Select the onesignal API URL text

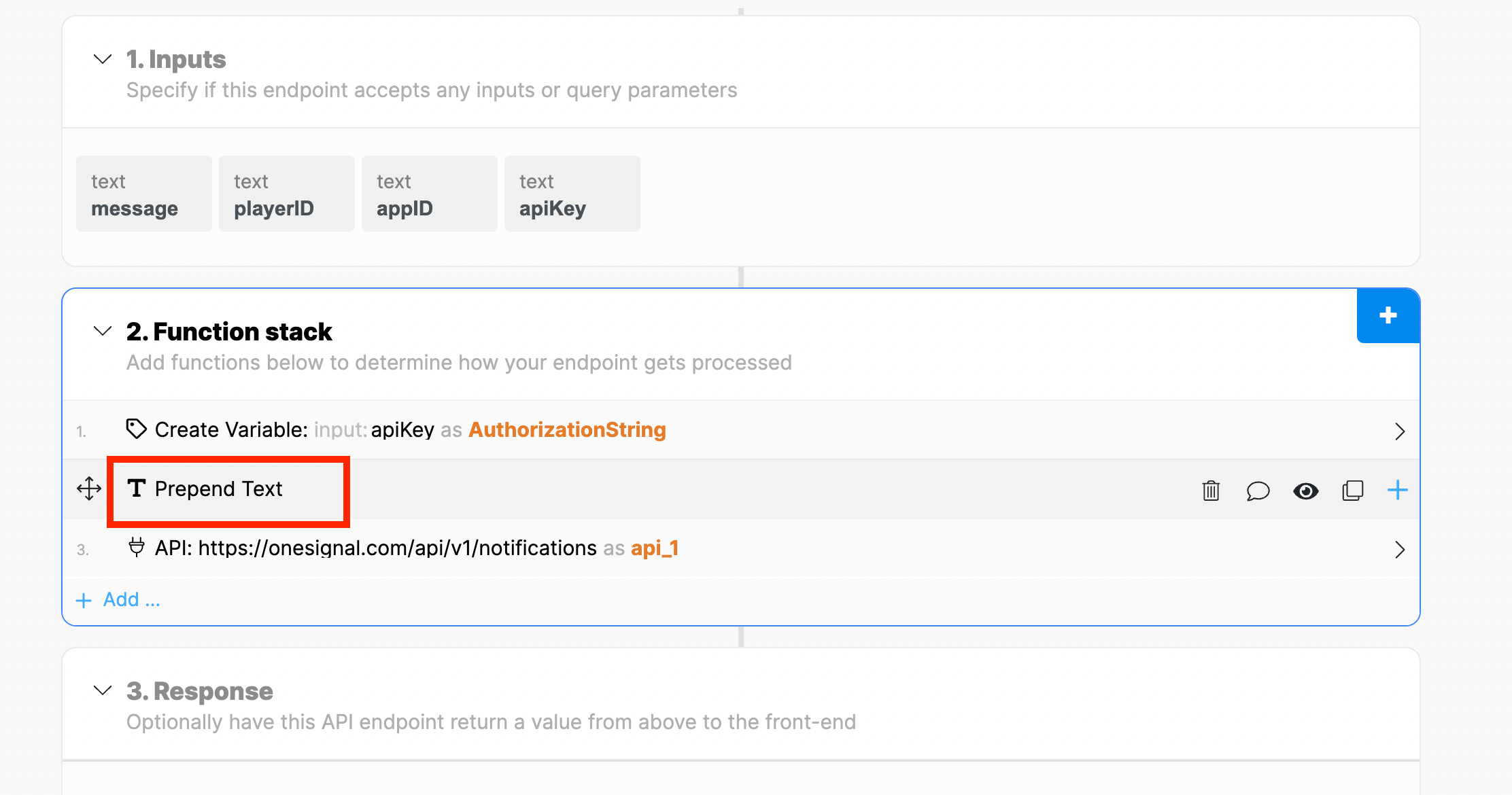[398, 548]
